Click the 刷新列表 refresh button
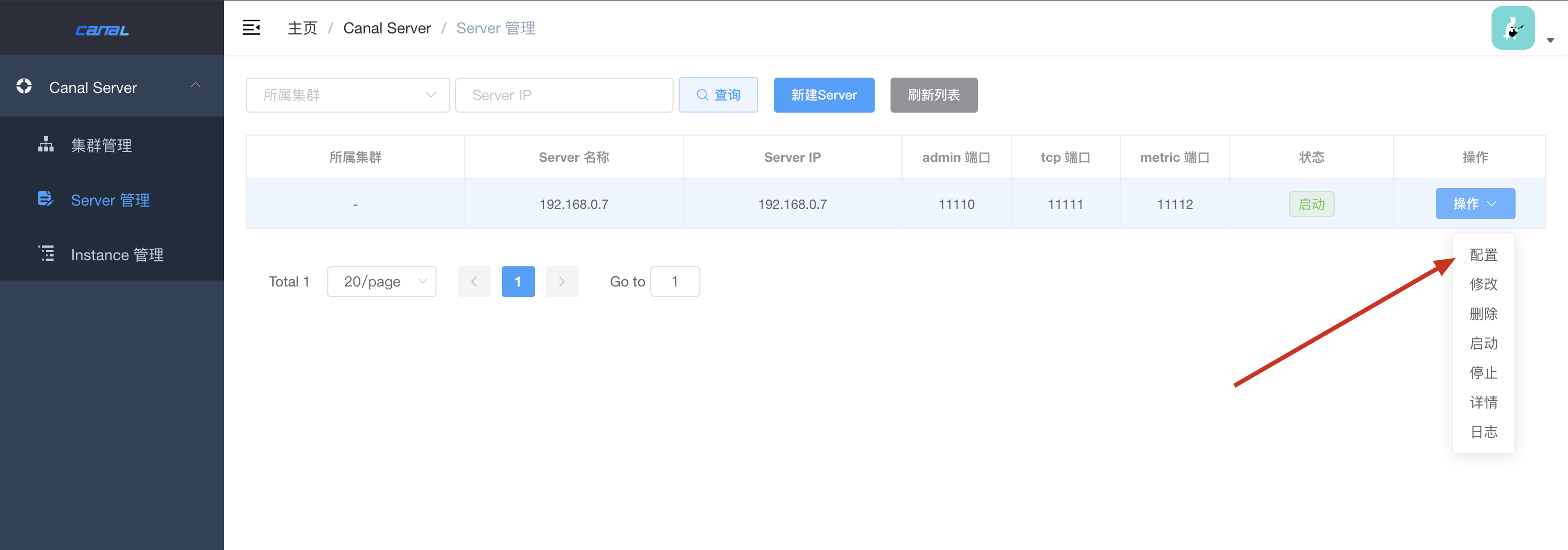The height and width of the screenshot is (550, 1568). click(934, 95)
